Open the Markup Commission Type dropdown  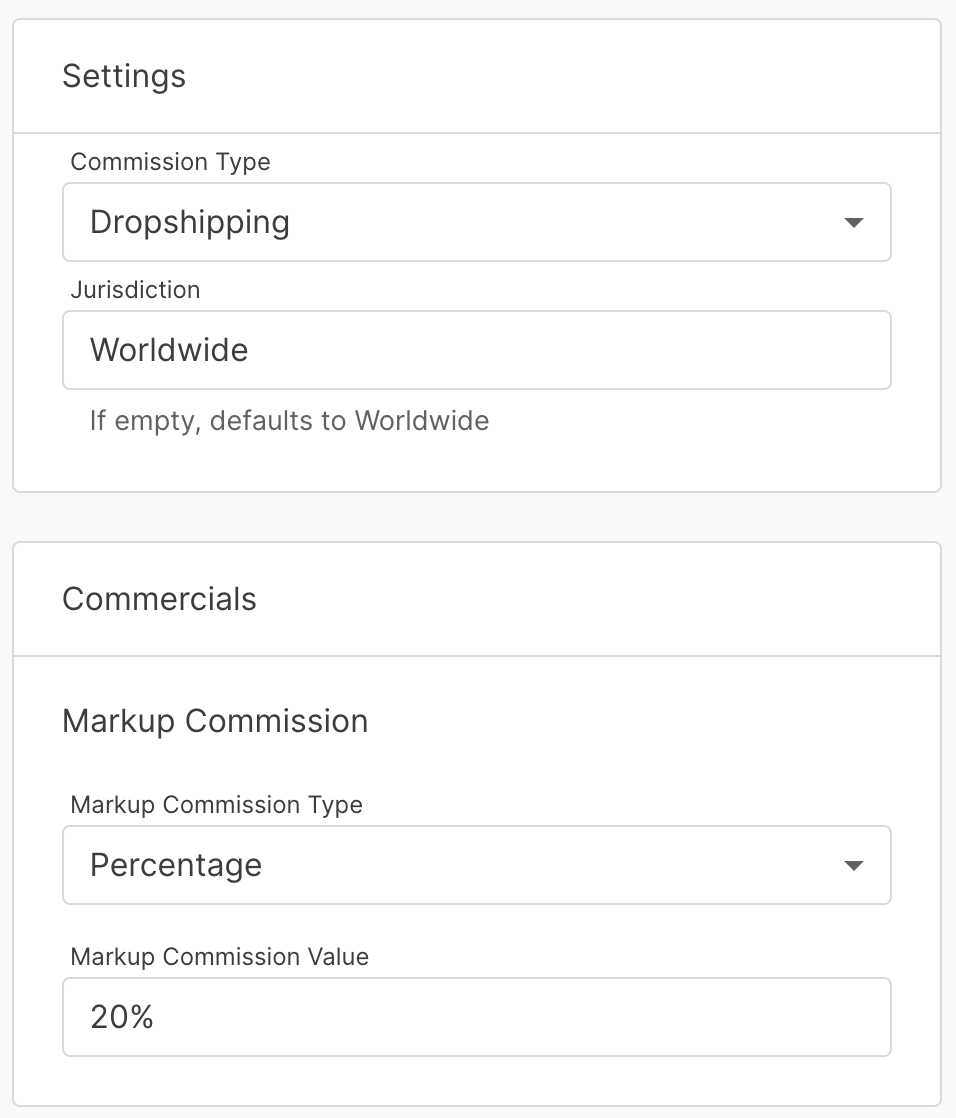476,865
